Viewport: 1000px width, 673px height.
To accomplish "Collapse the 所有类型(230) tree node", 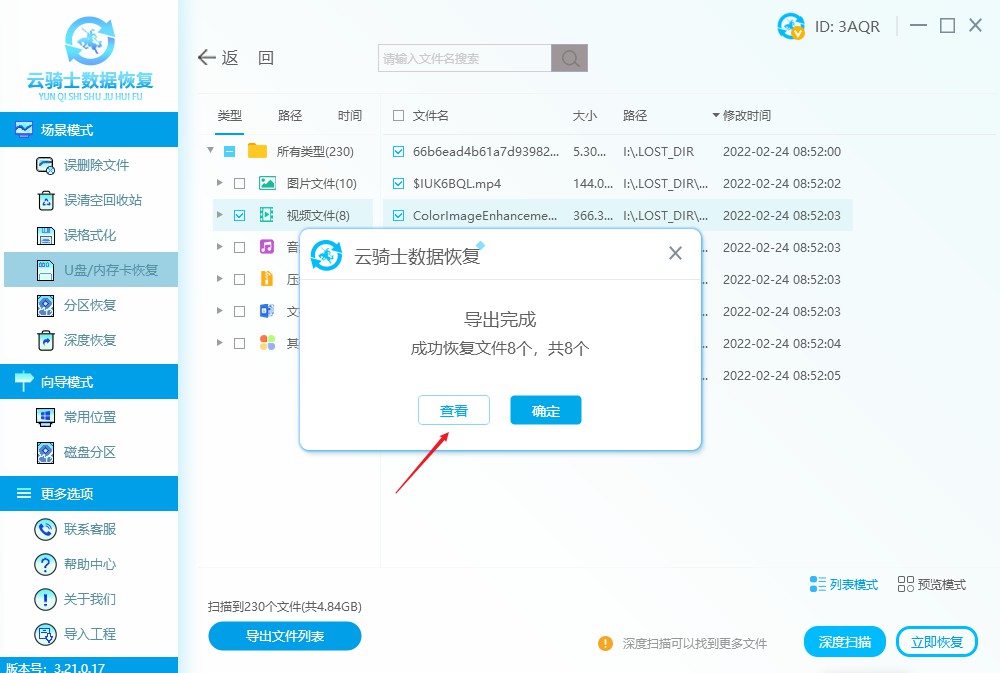I will [210, 151].
